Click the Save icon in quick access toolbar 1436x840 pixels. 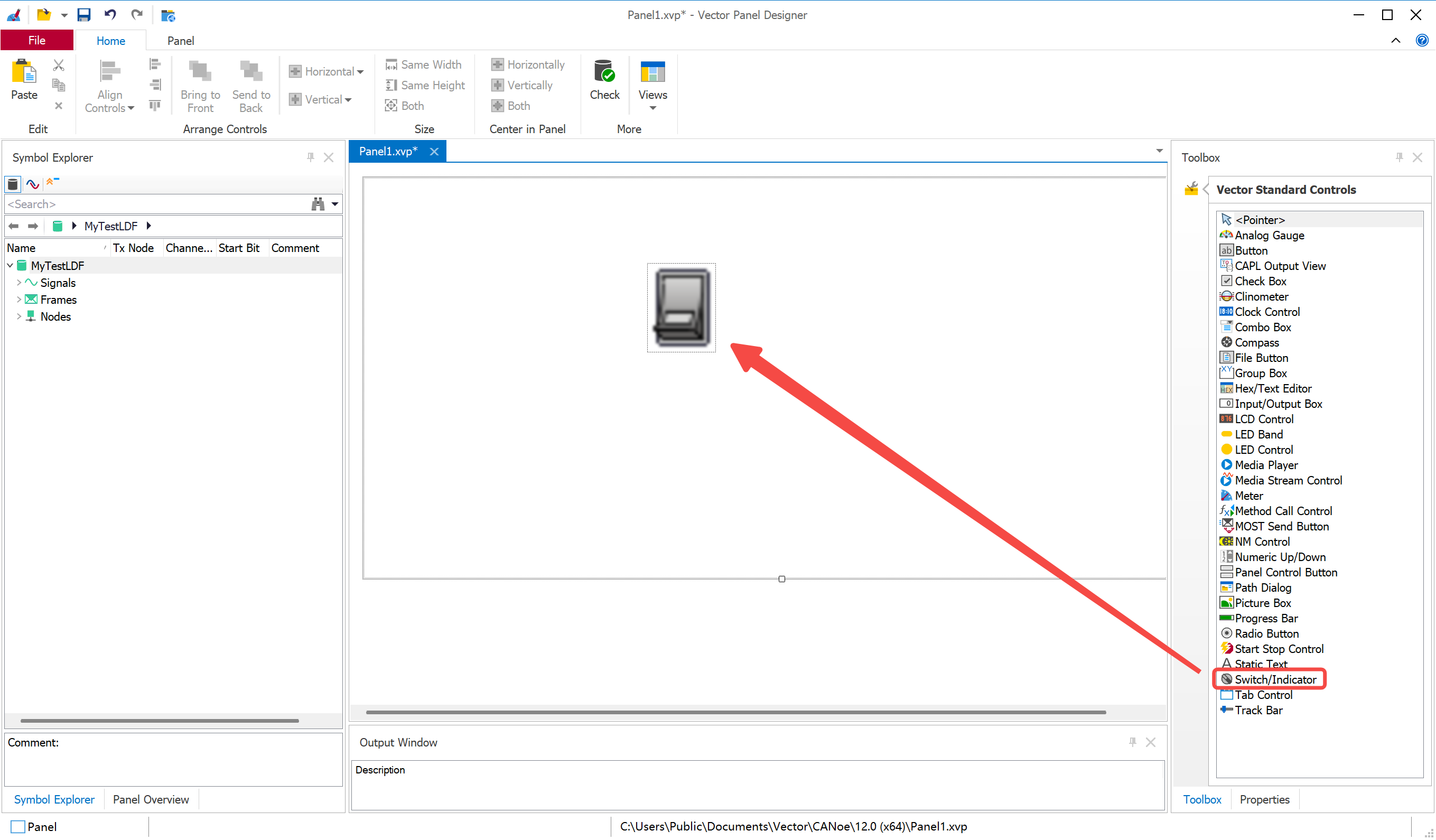(84, 15)
